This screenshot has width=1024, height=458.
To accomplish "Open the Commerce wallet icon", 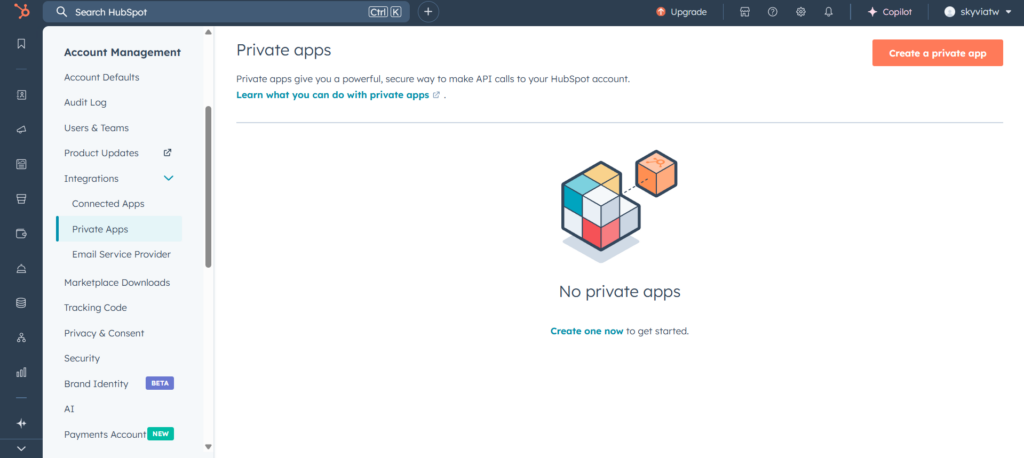I will 21,234.
